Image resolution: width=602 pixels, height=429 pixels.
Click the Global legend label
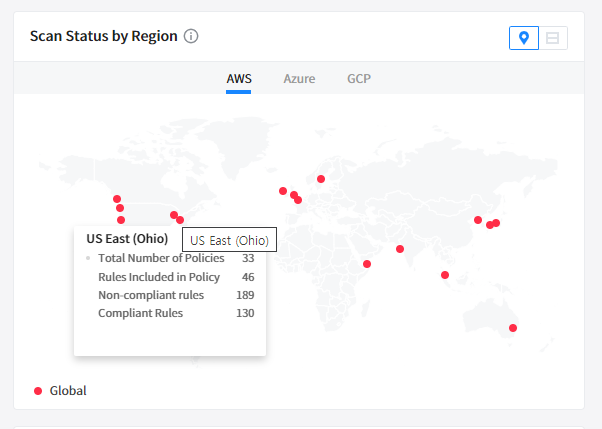[x=68, y=390]
